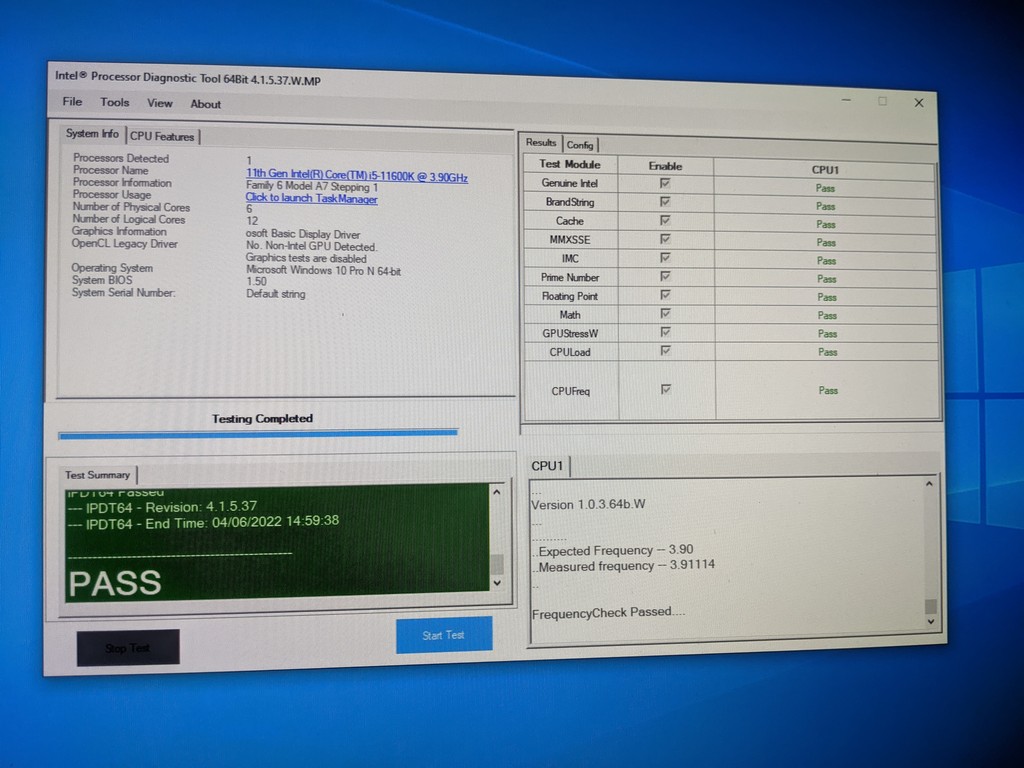Click the Measured frequency 3.91114 line

[x=623, y=566]
